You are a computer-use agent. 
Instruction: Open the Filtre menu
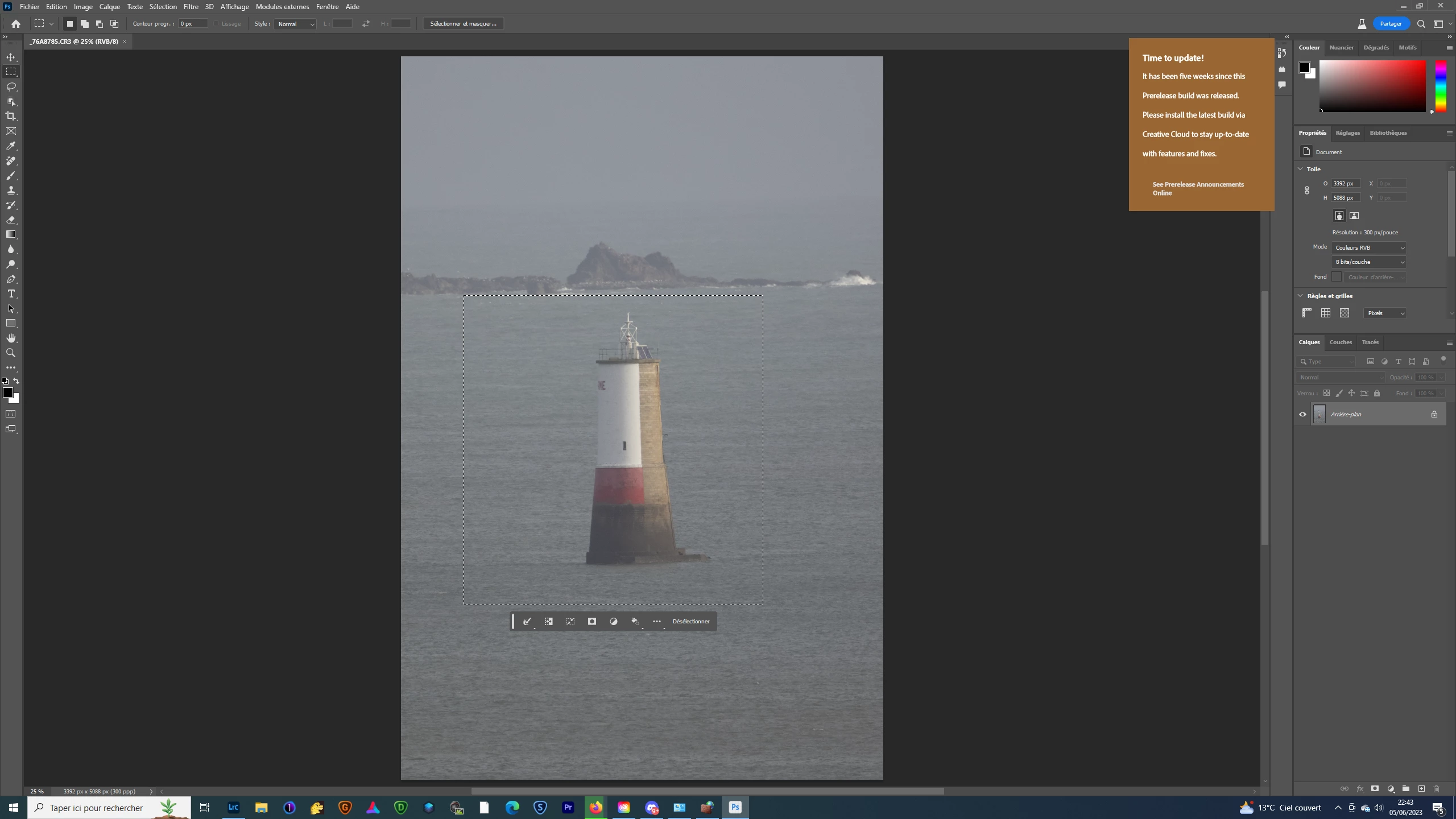[x=191, y=7]
